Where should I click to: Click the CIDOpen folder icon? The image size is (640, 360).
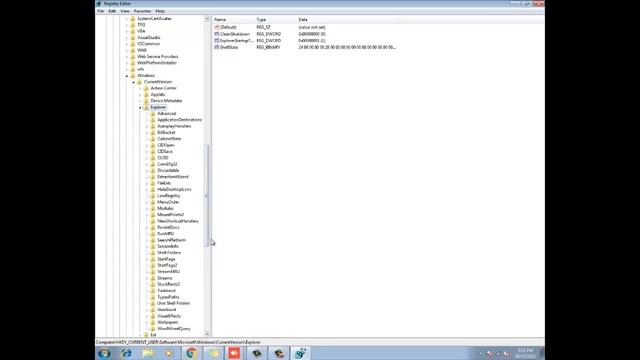coord(153,145)
